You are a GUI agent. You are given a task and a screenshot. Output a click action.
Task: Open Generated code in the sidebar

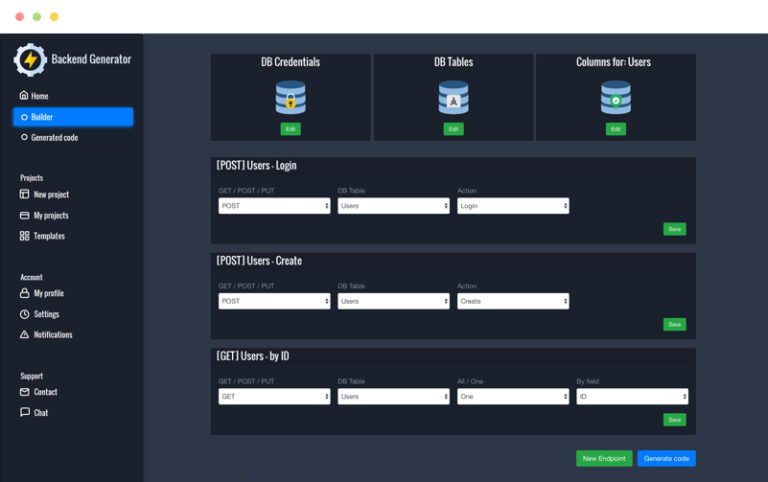[54, 138]
